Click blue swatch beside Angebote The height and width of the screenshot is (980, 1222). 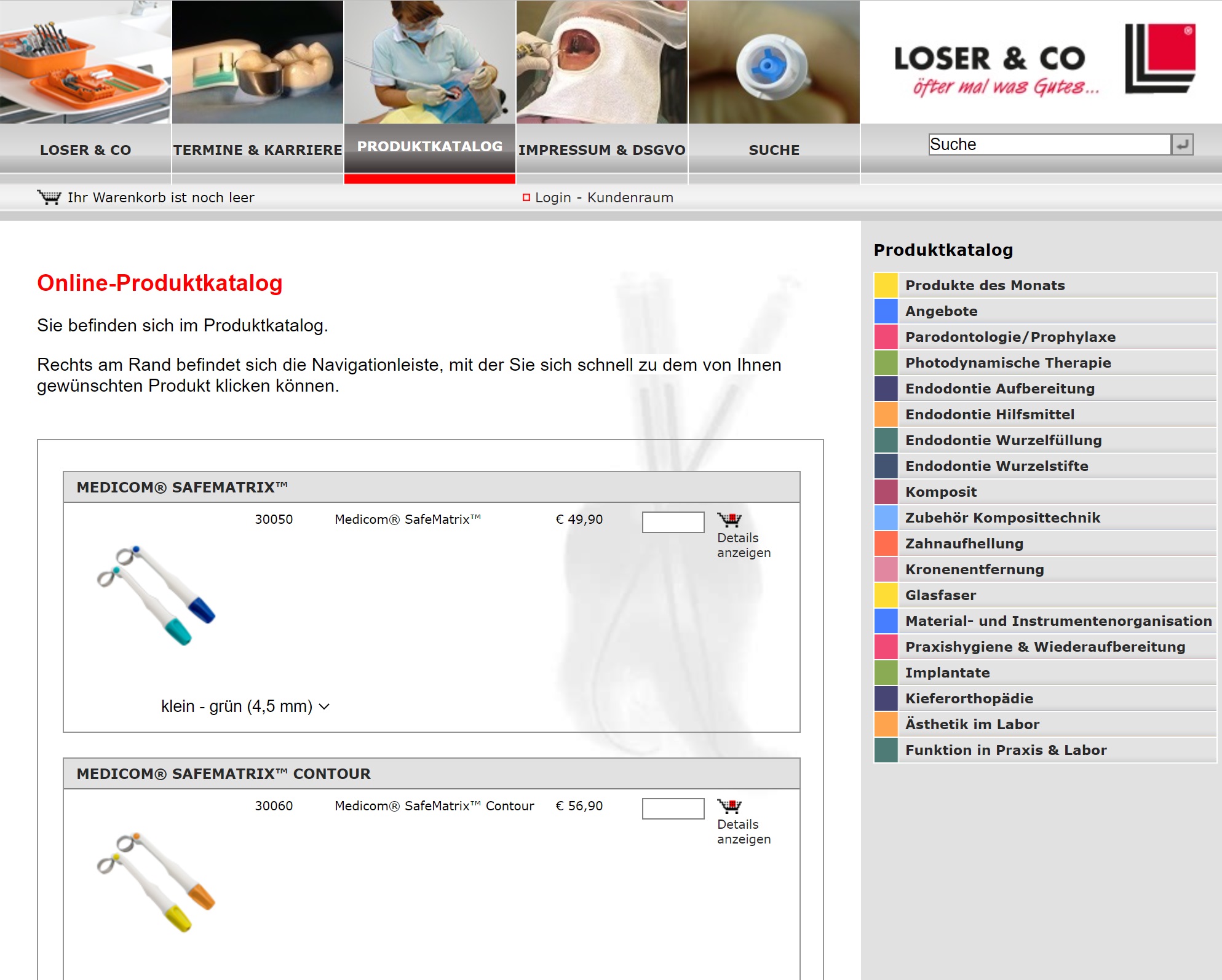point(886,311)
